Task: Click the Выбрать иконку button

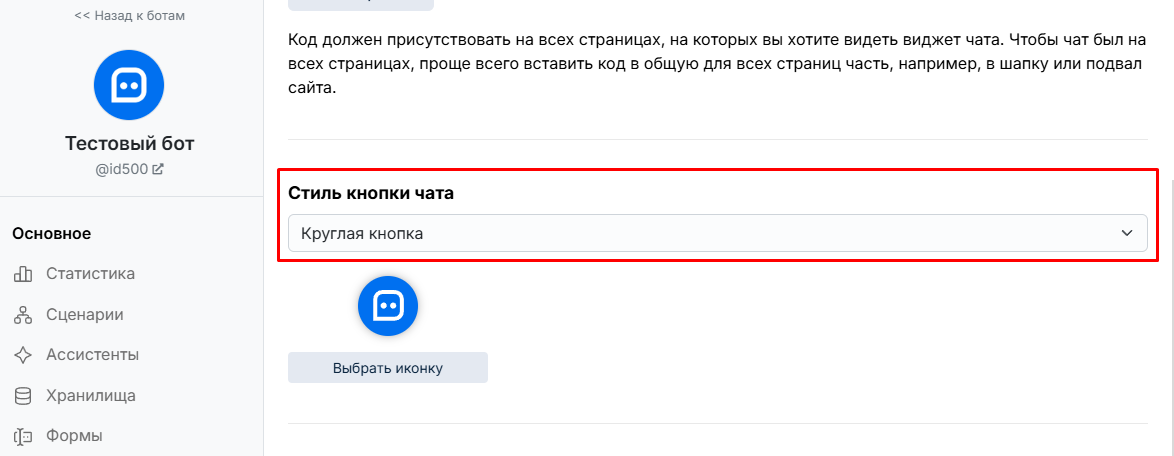Action: point(388,368)
